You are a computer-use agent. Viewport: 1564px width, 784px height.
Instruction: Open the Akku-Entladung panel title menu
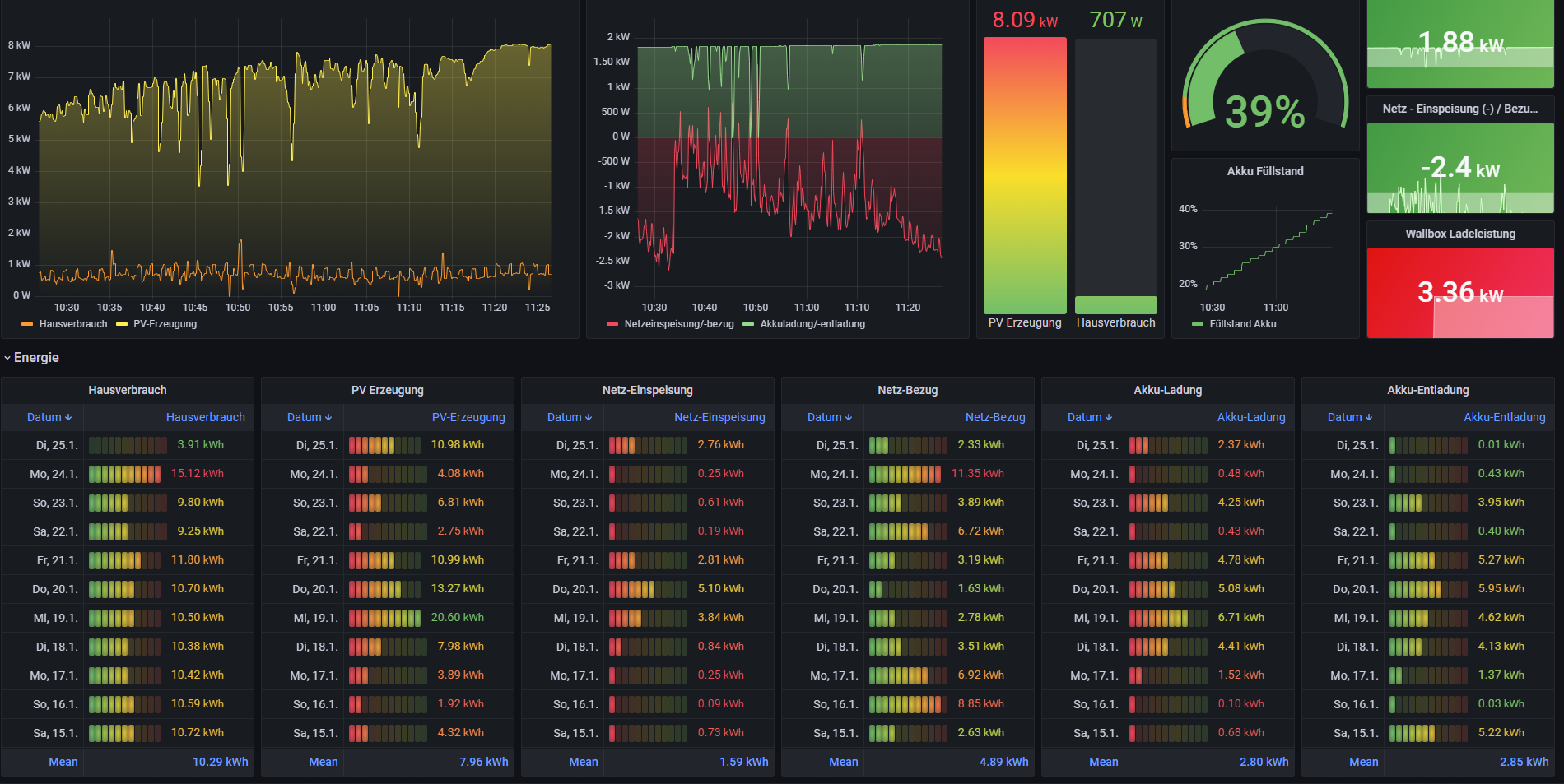[1428, 390]
